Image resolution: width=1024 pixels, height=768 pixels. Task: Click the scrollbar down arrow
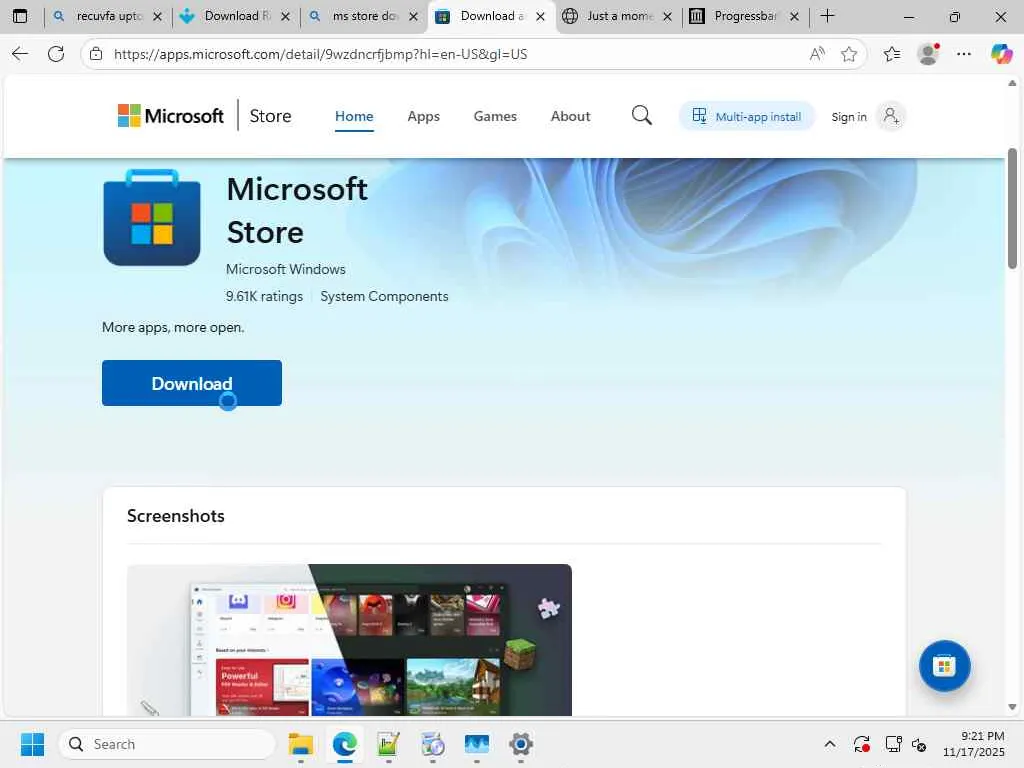coord(1012,707)
